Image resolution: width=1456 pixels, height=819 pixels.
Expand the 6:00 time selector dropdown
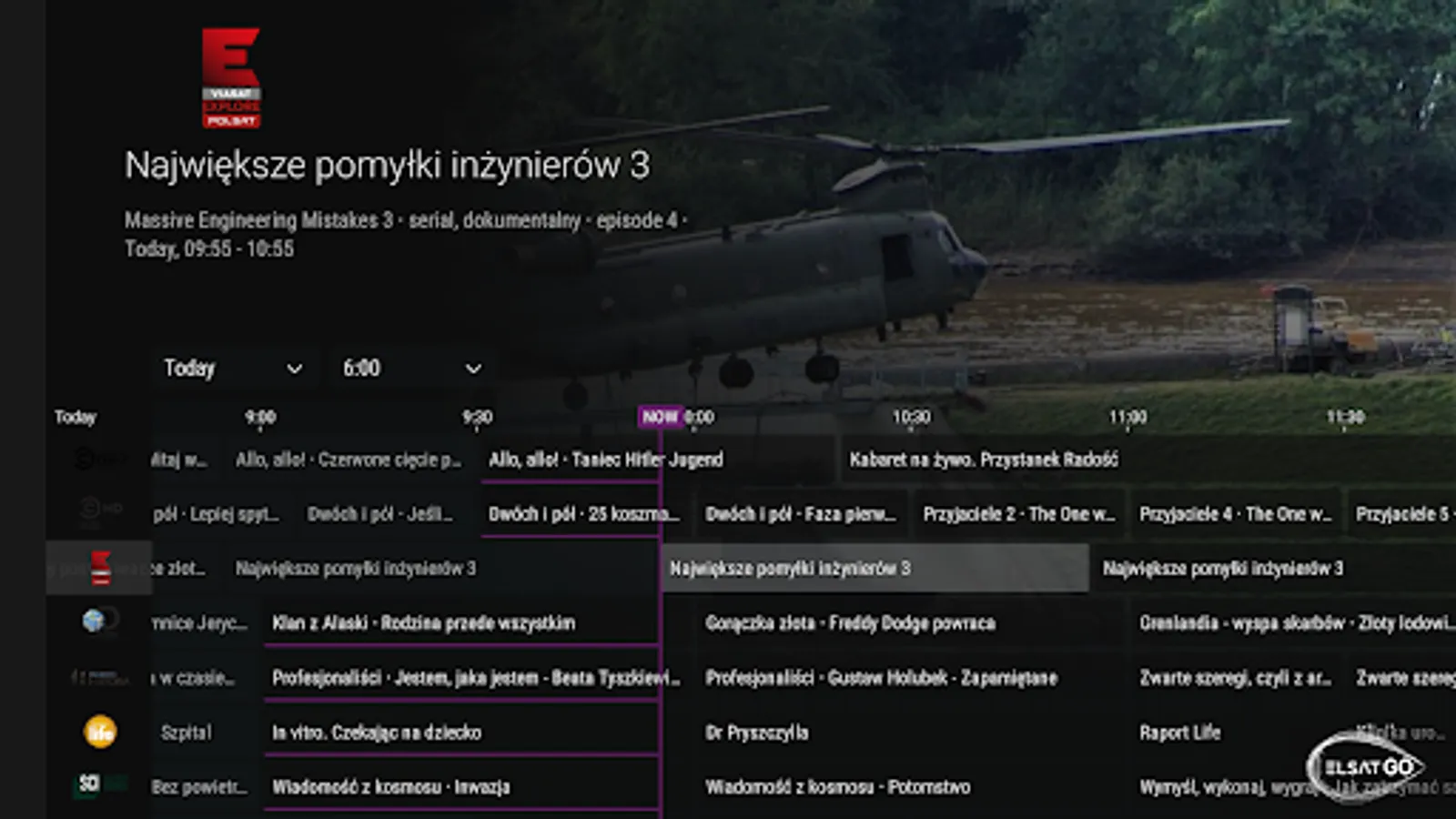pos(412,369)
